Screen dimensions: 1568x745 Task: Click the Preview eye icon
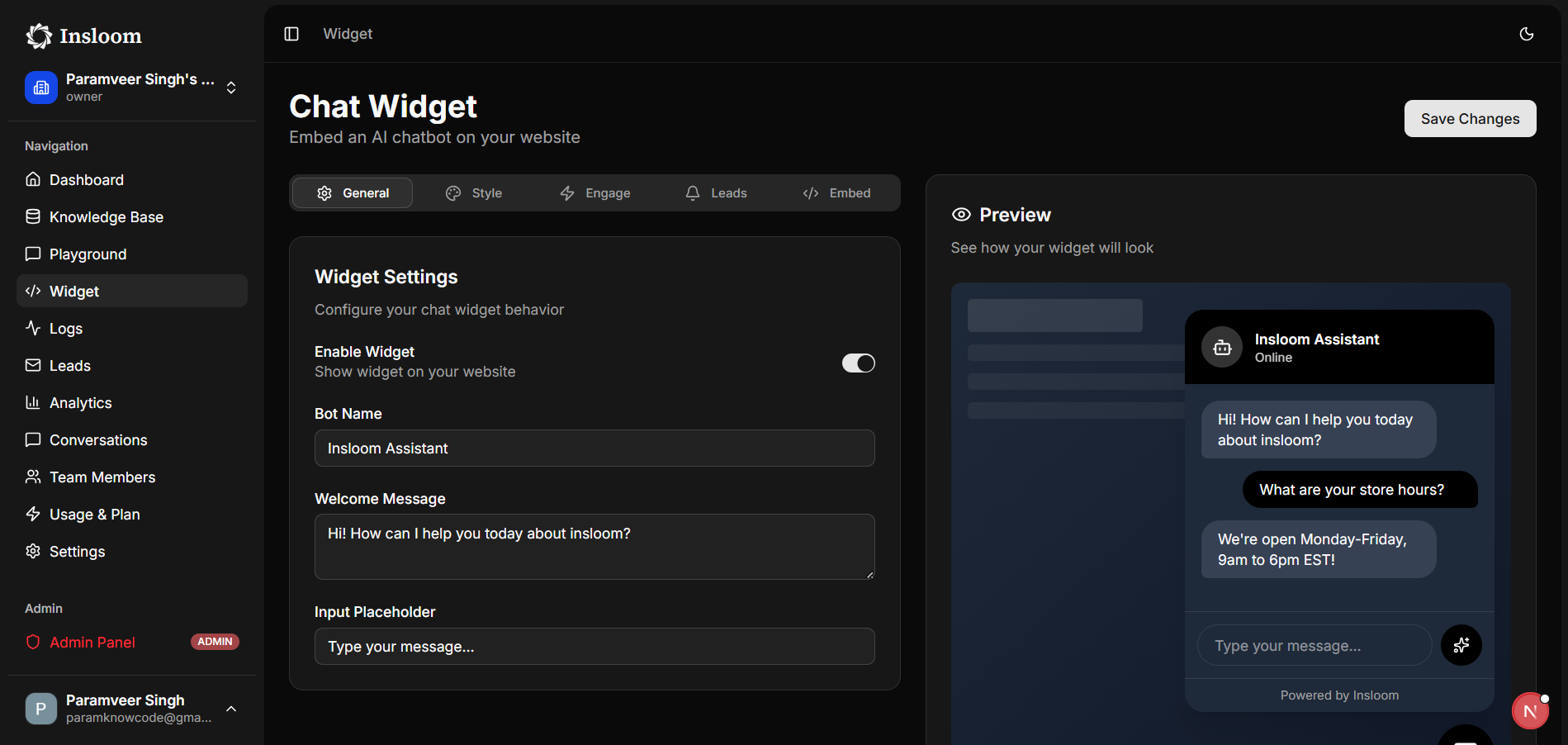point(961,215)
